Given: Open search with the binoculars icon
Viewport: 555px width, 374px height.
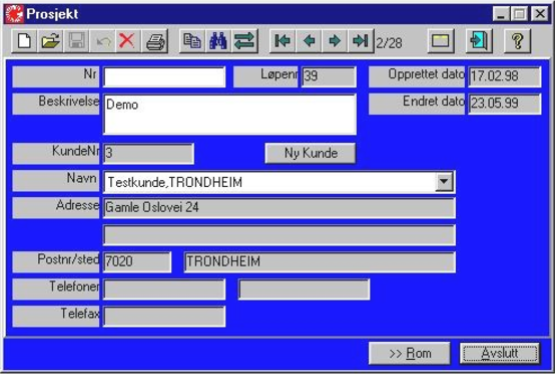Looking at the screenshot, I should 218,41.
